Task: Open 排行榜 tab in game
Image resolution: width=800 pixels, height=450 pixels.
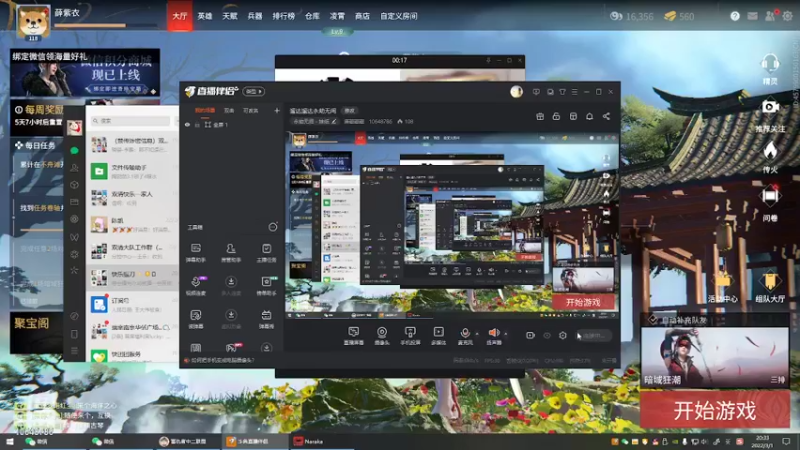Action: pyautogui.click(x=284, y=16)
